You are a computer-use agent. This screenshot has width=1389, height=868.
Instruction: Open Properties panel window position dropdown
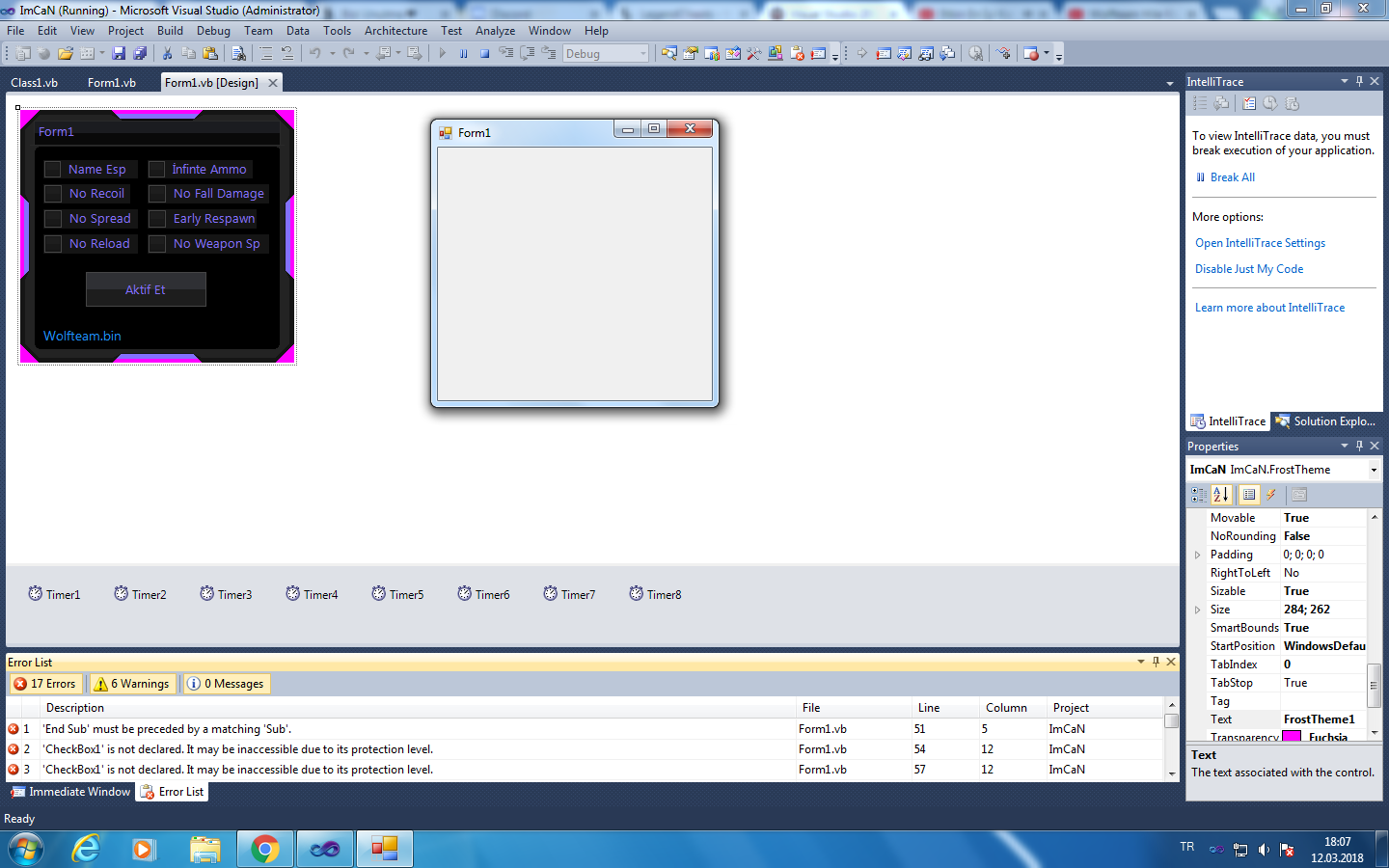click(x=1345, y=446)
